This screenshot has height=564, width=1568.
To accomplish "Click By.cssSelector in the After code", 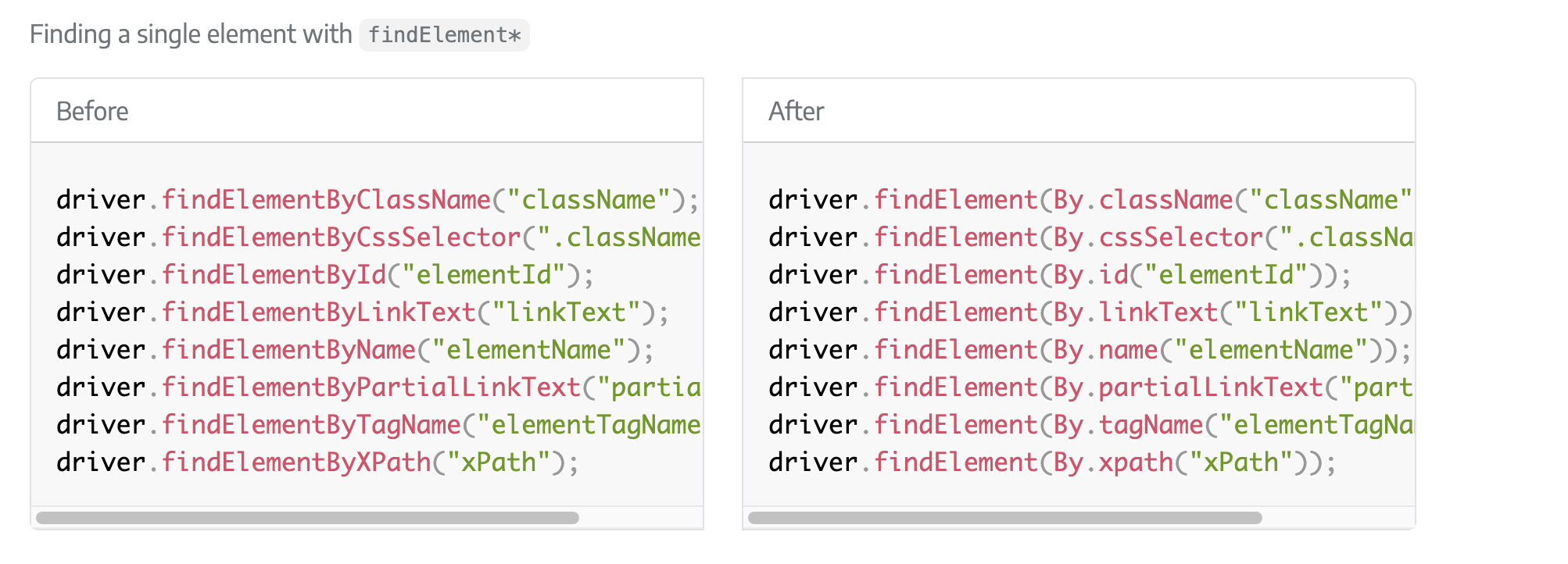I will tap(1158, 237).
